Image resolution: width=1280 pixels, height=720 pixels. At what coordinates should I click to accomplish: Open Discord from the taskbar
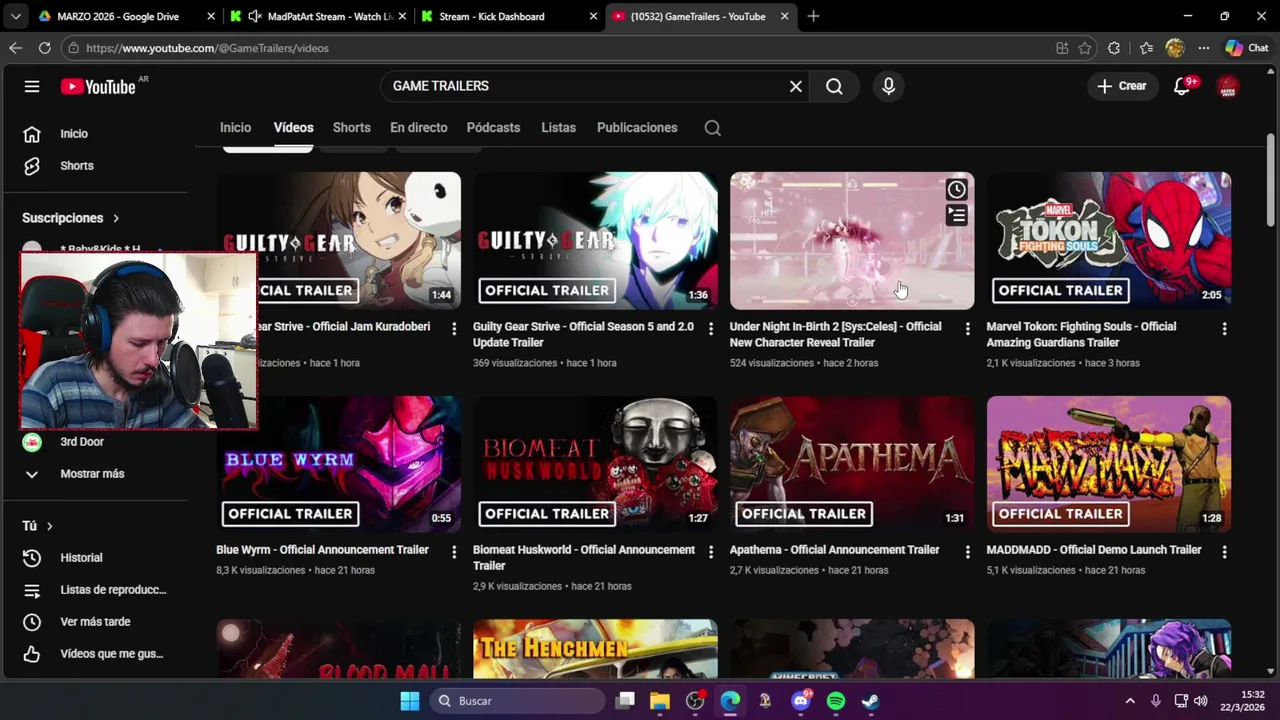(800, 701)
